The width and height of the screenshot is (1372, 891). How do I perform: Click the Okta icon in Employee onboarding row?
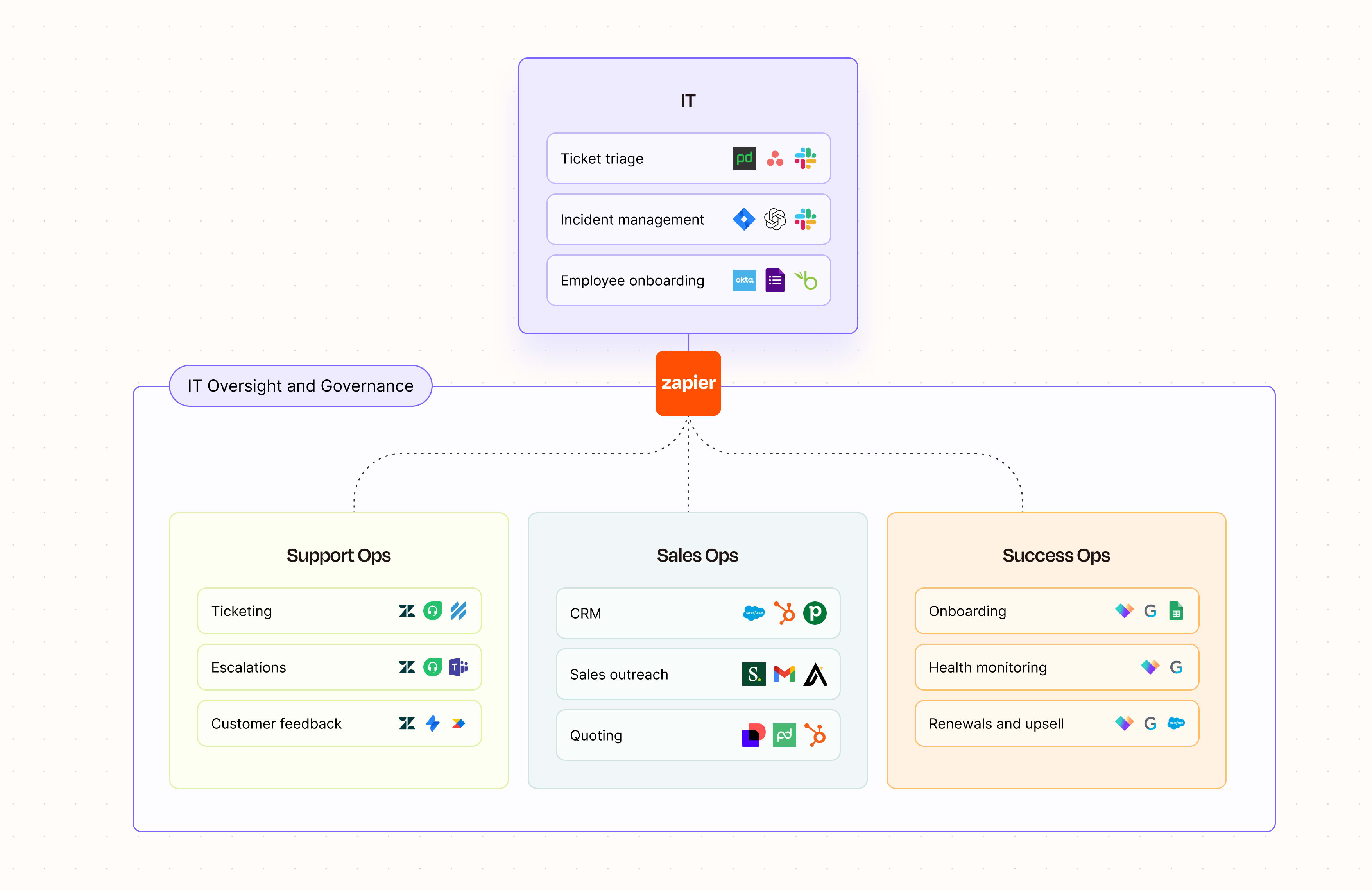[x=744, y=281]
